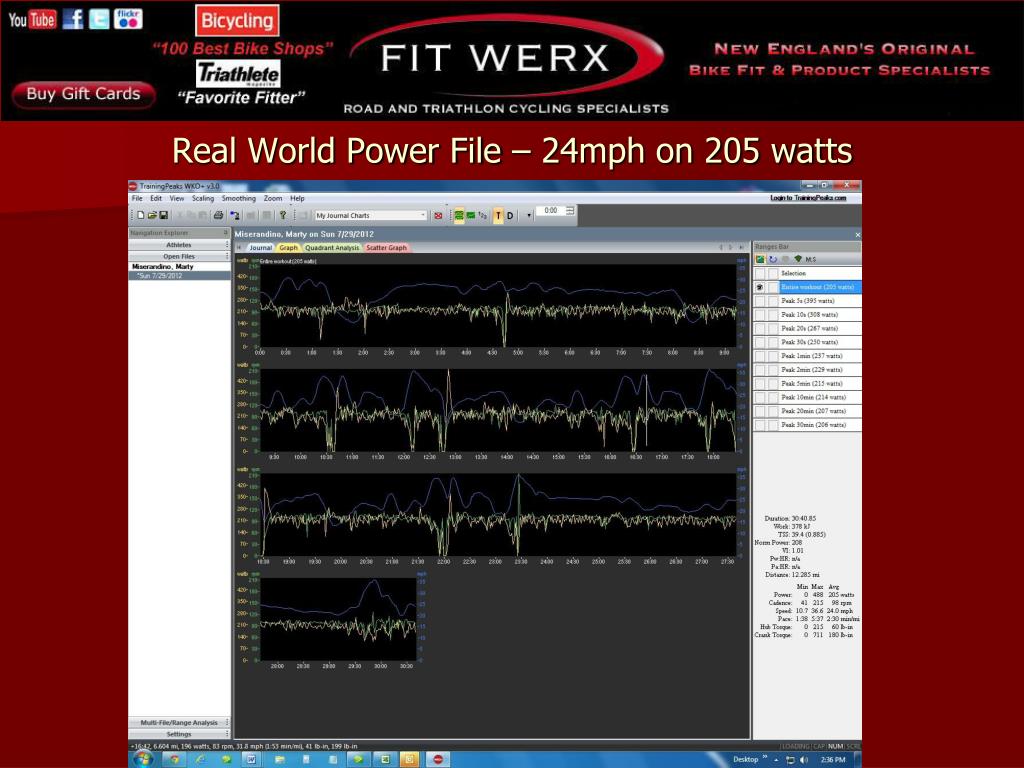Click the Buy Gift Cards button

pos(83,95)
